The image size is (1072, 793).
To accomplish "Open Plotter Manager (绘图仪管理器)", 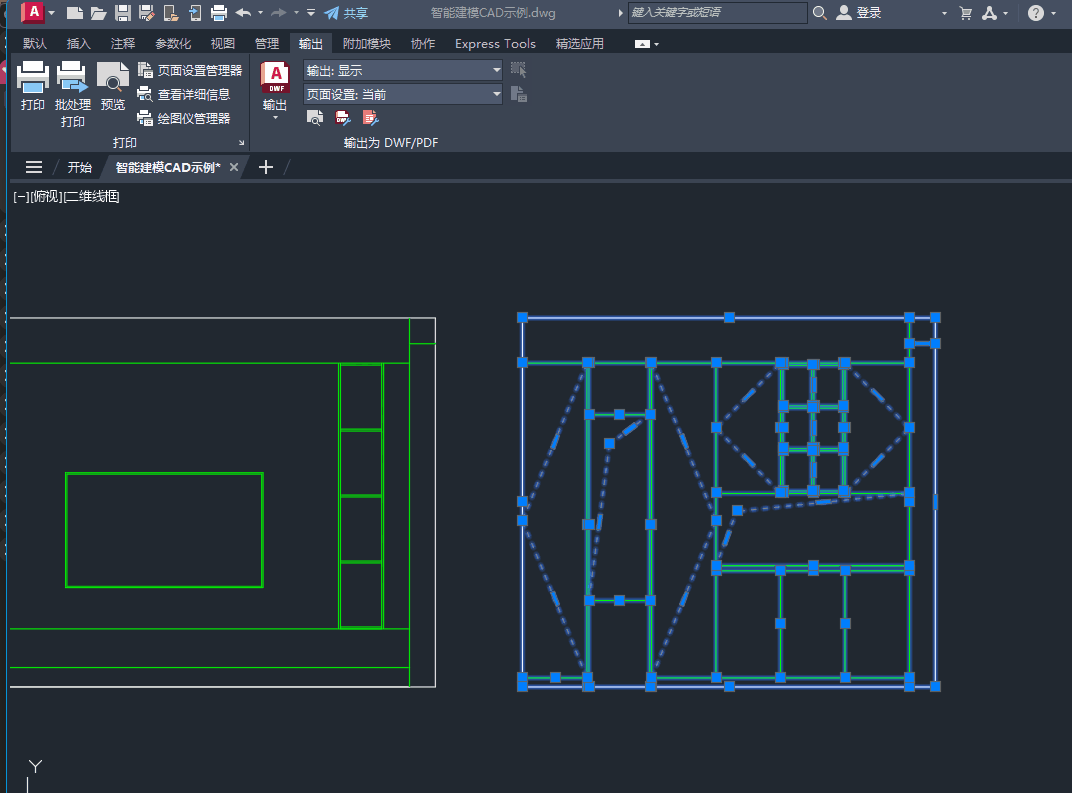I will (184, 118).
